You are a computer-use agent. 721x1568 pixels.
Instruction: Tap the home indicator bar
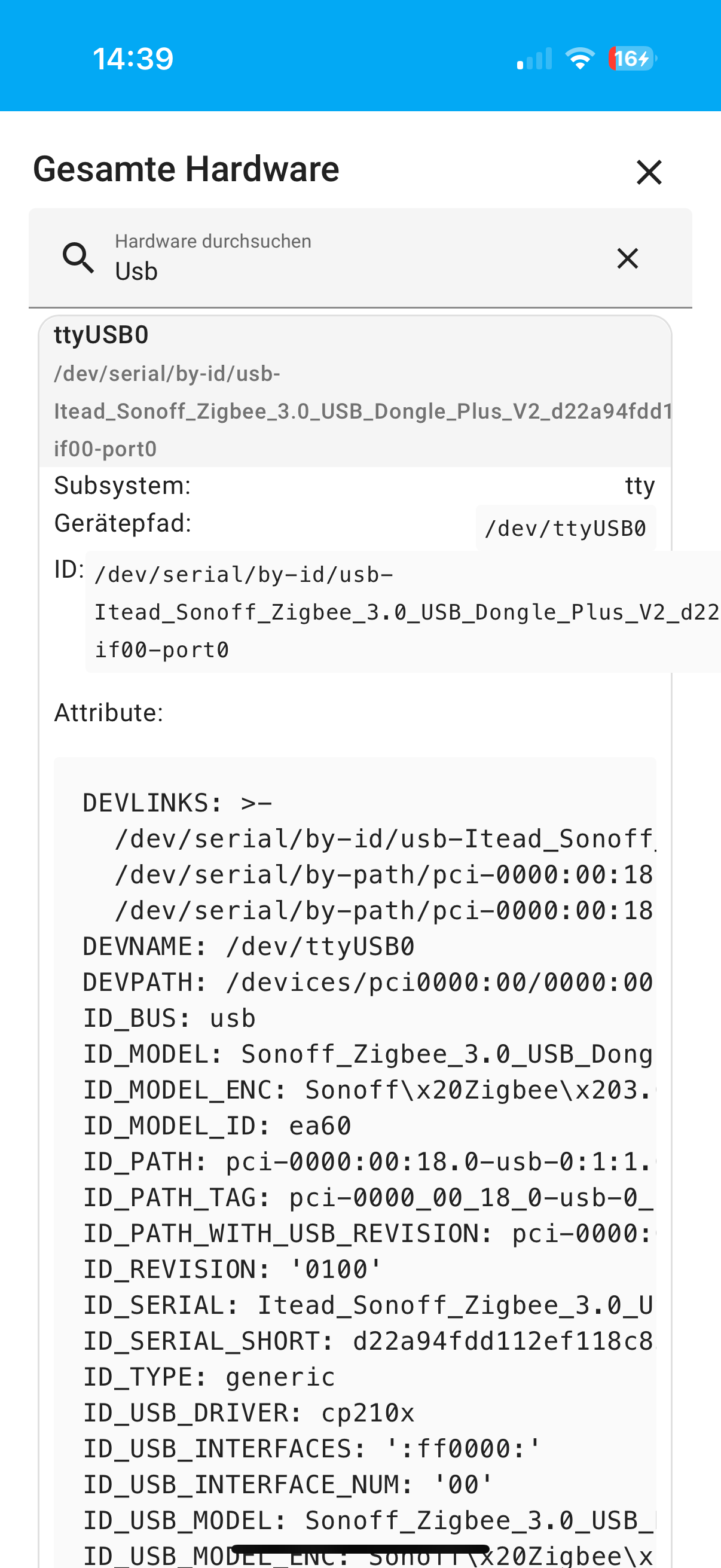pos(360,1549)
